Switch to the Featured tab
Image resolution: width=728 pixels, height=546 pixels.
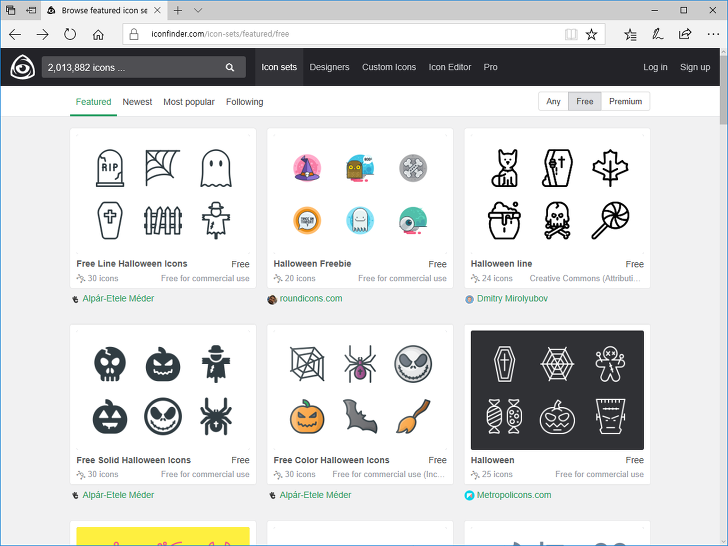pyautogui.click(x=93, y=102)
